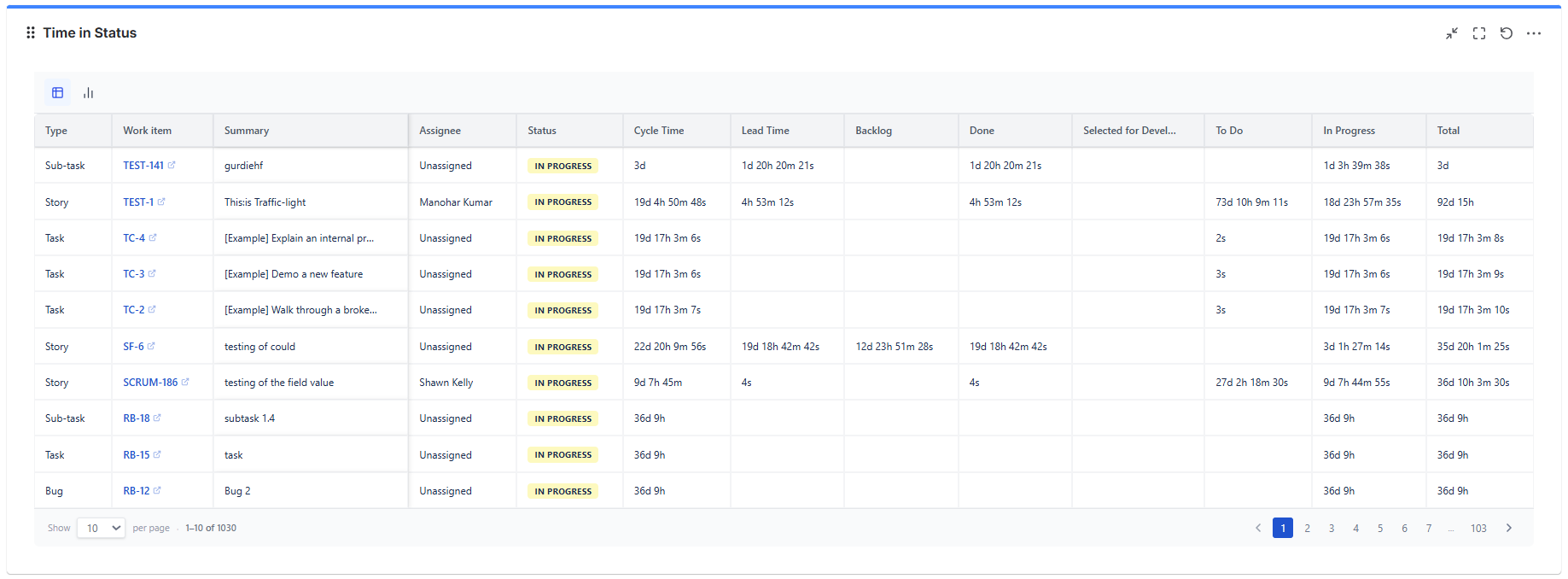Open external link icon next to TC-3
Image resolution: width=1568 pixels, height=579 pixels.
click(x=152, y=273)
